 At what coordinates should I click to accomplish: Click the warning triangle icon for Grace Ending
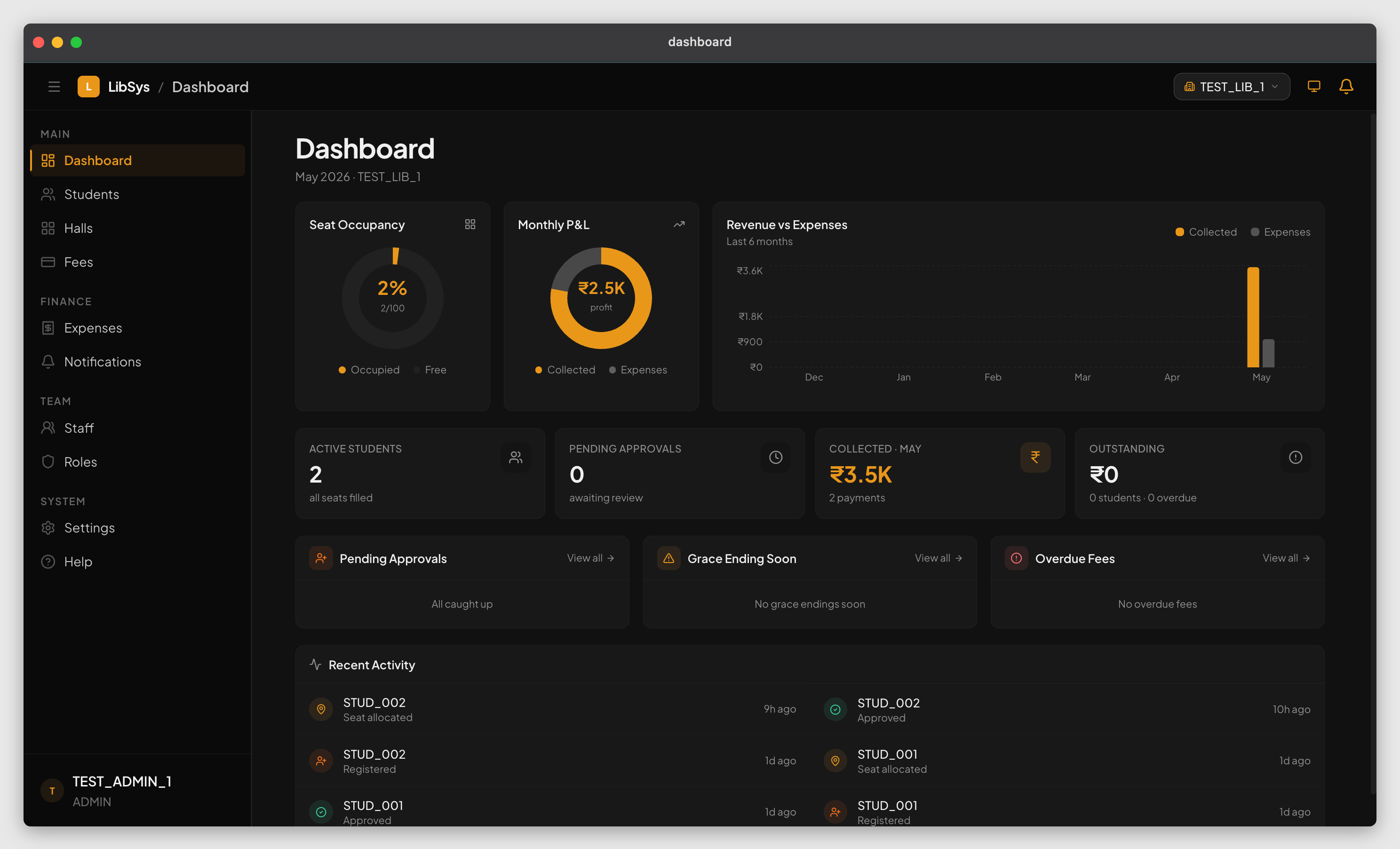669,558
